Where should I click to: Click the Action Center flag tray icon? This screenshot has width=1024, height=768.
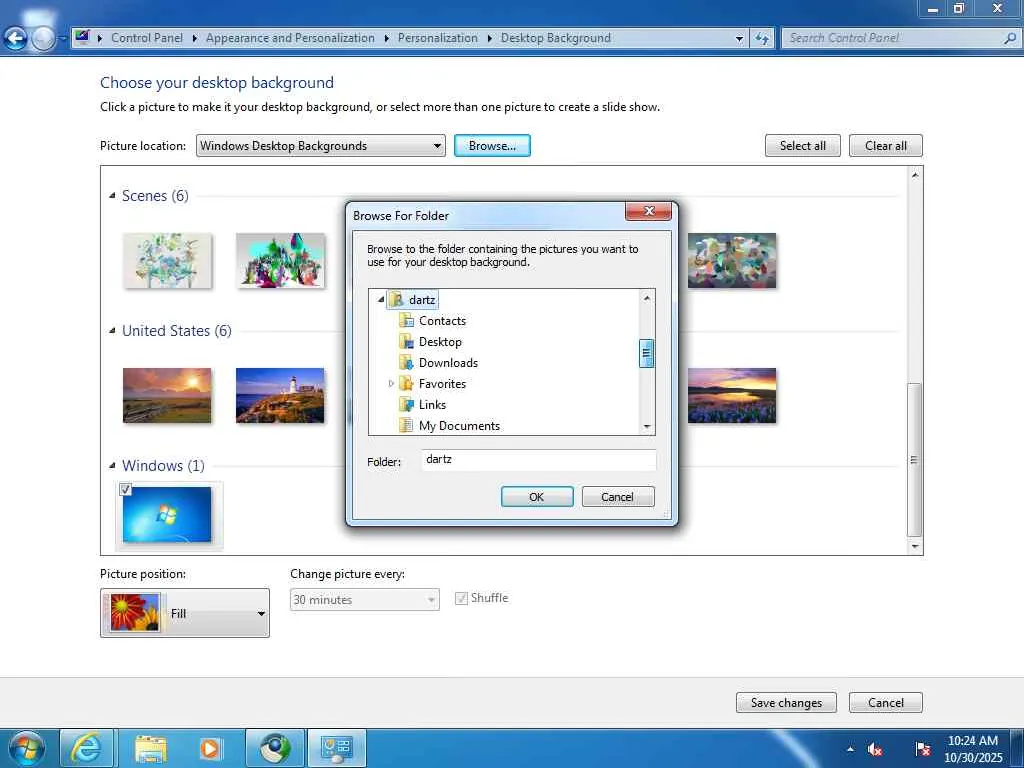pyautogui.click(x=922, y=749)
